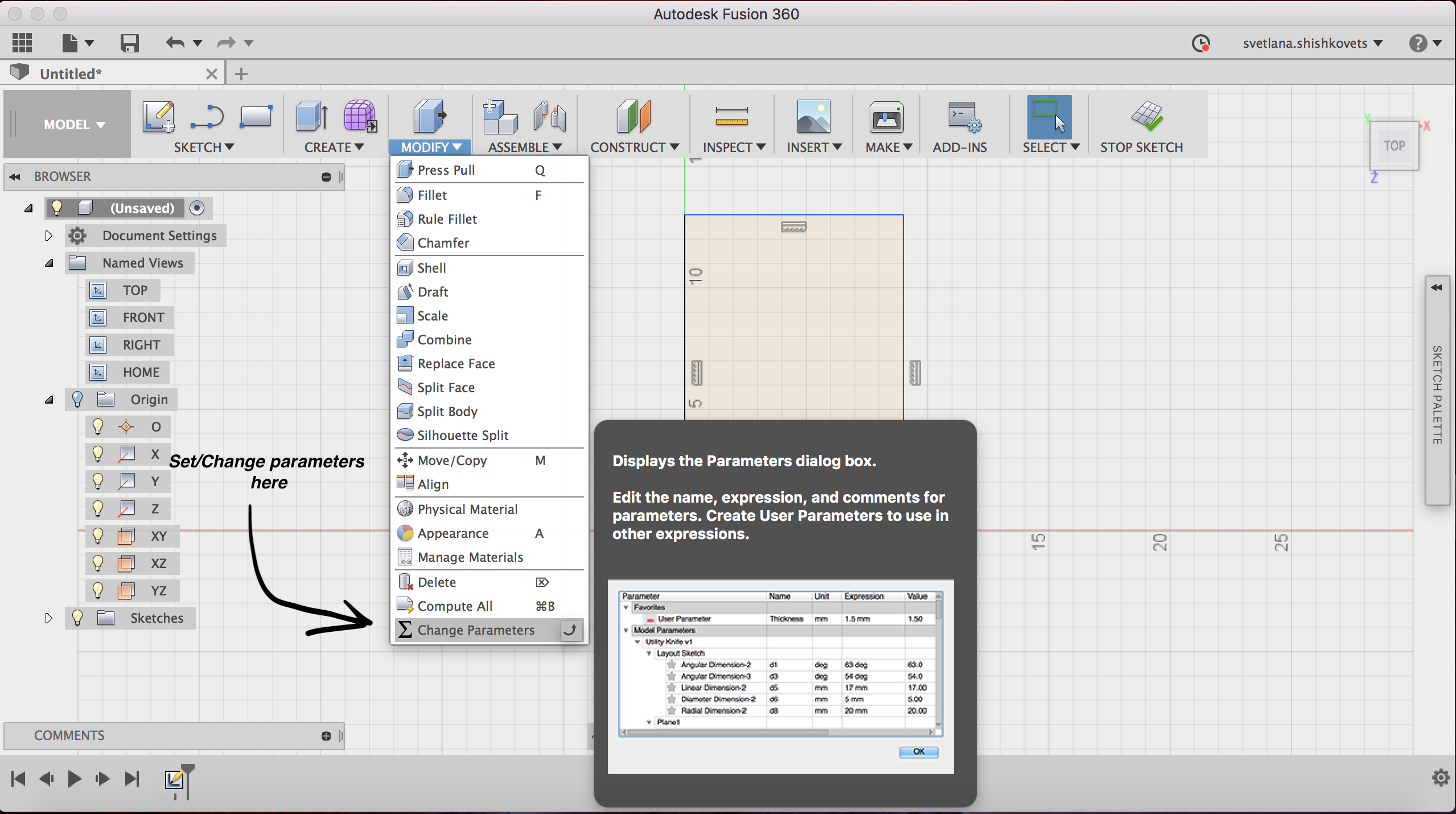Click the 3D Print make icon
The height and width of the screenshot is (814, 1456).
[886, 117]
